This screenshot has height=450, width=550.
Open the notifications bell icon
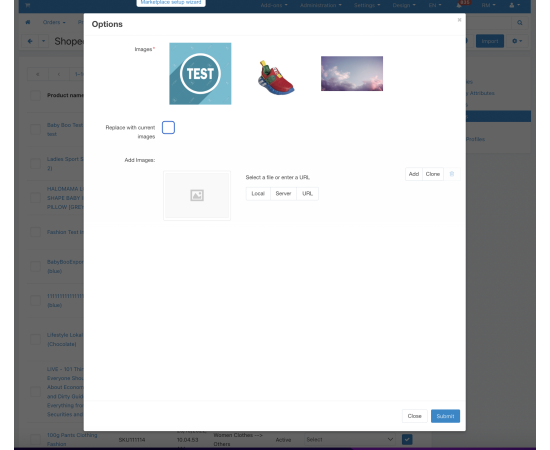pyautogui.click(x=459, y=5)
